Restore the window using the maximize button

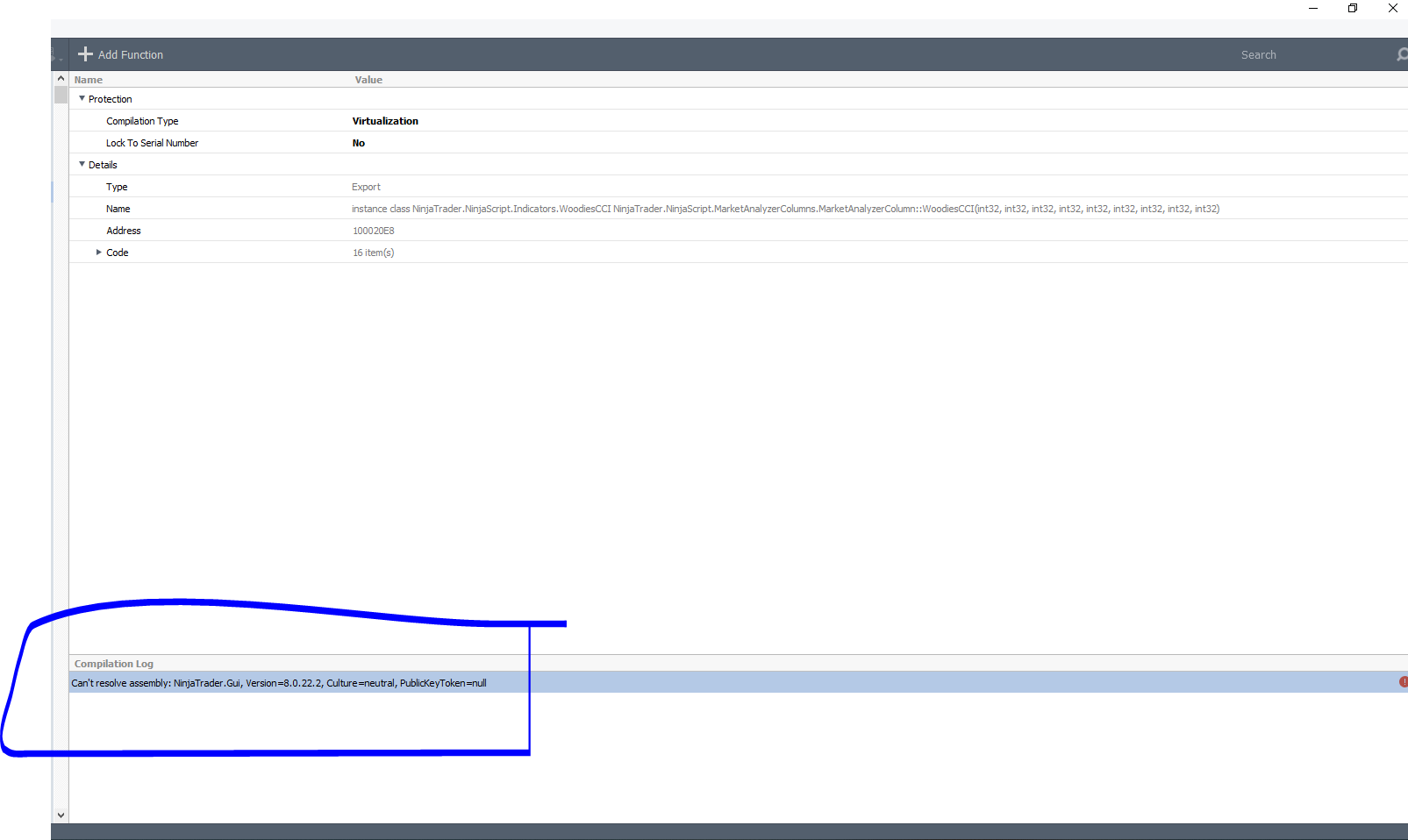(1353, 8)
